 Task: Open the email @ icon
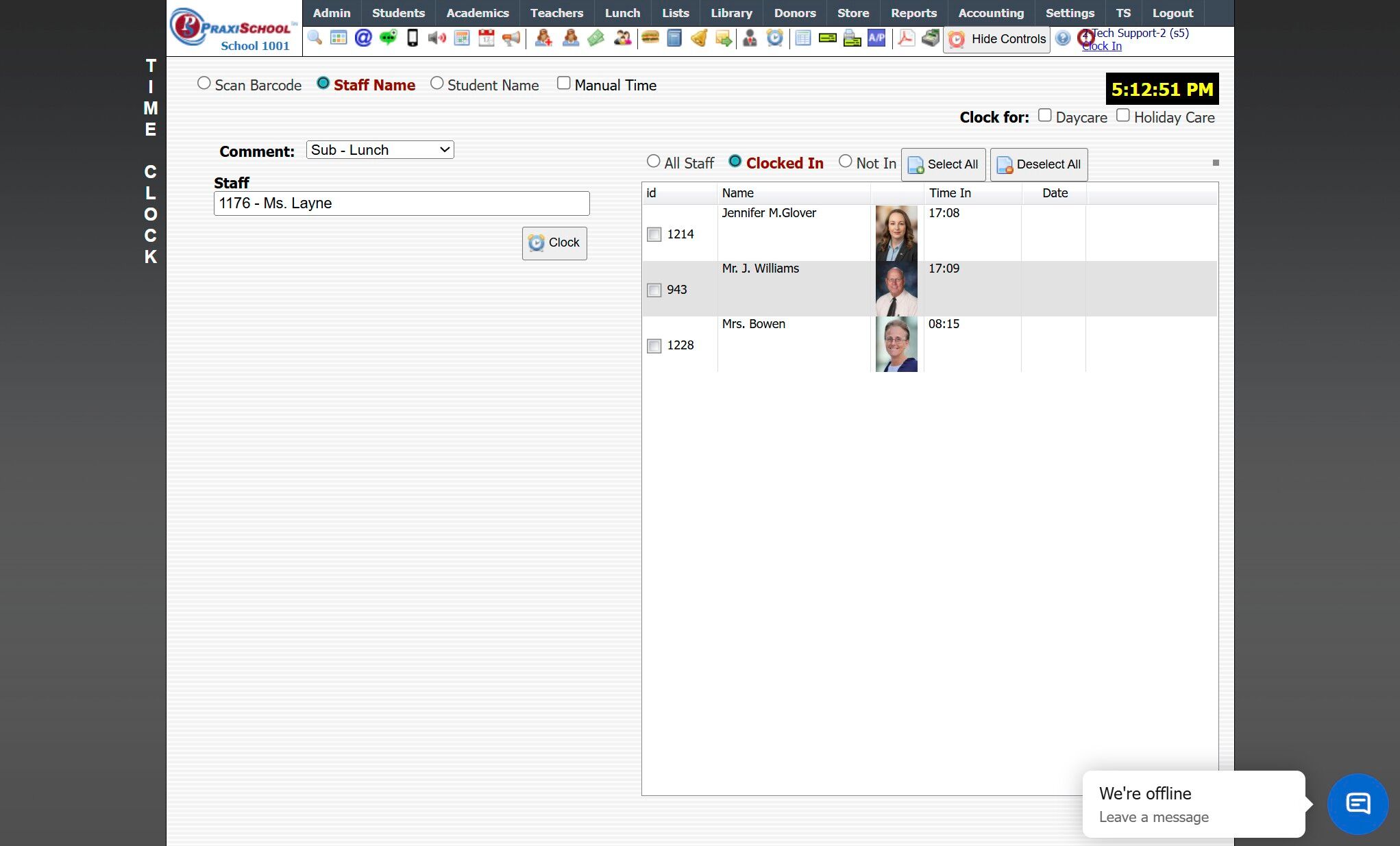[363, 38]
